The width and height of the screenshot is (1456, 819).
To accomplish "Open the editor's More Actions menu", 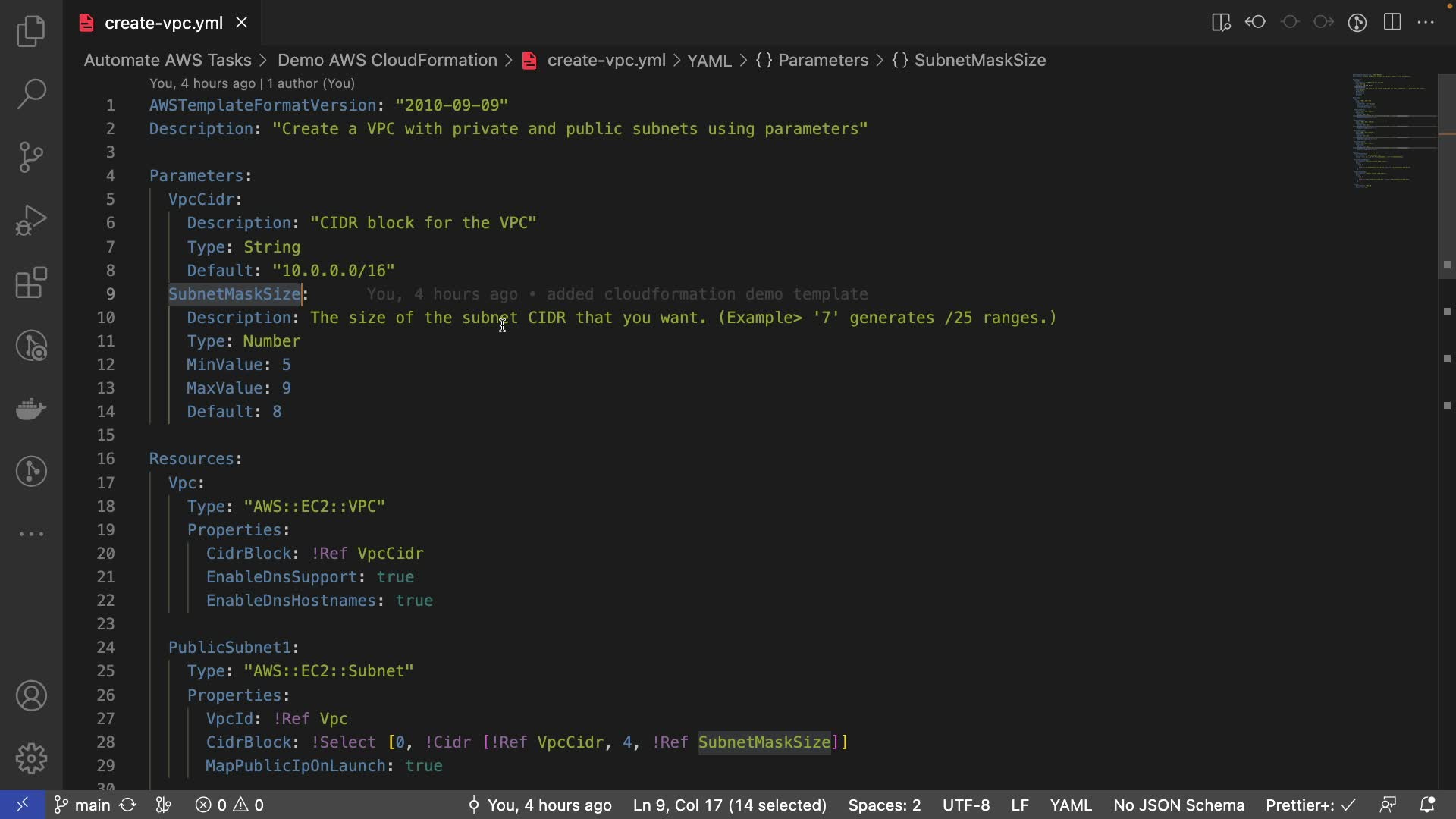I will pyautogui.click(x=1426, y=23).
